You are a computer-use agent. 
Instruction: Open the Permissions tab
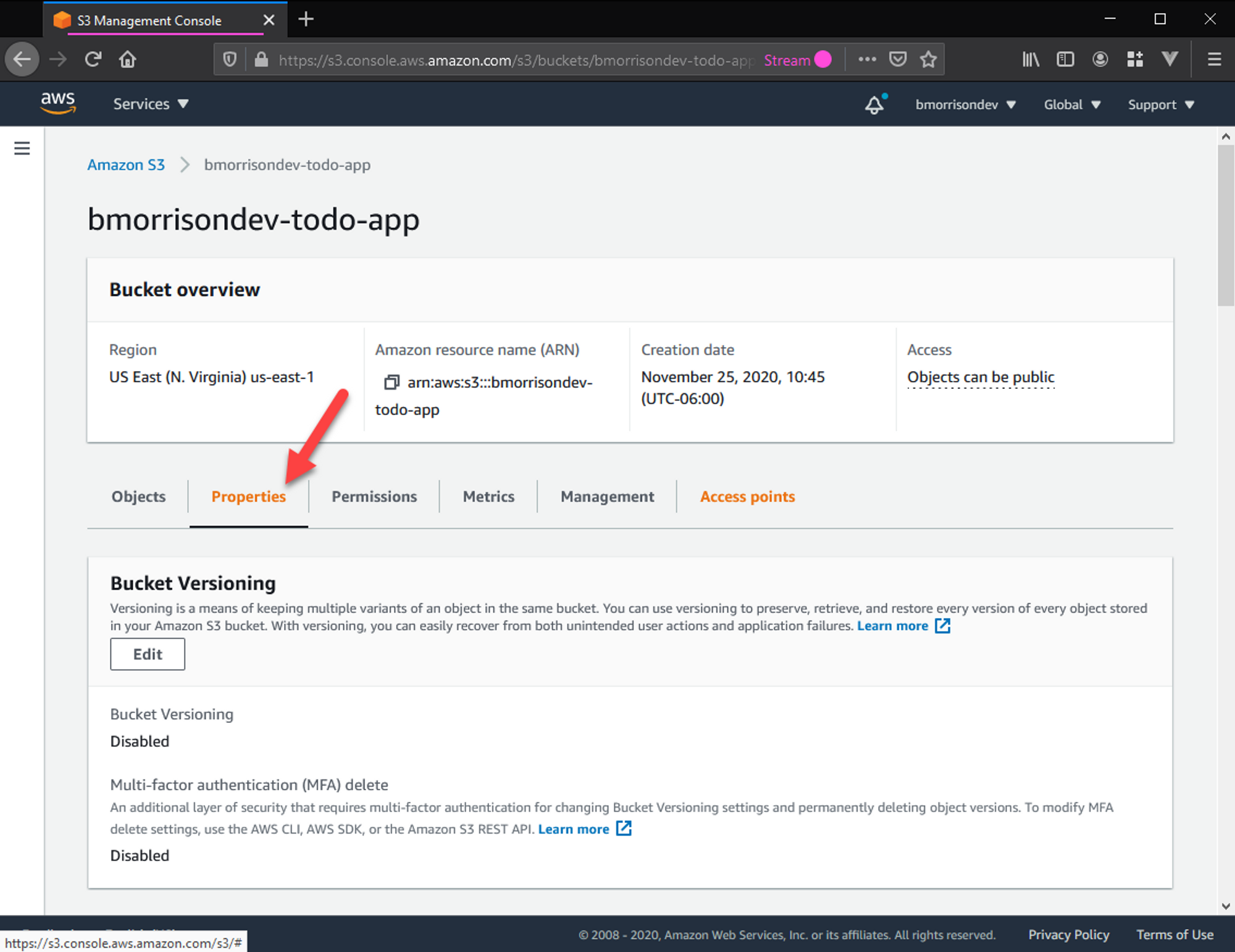(x=374, y=496)
